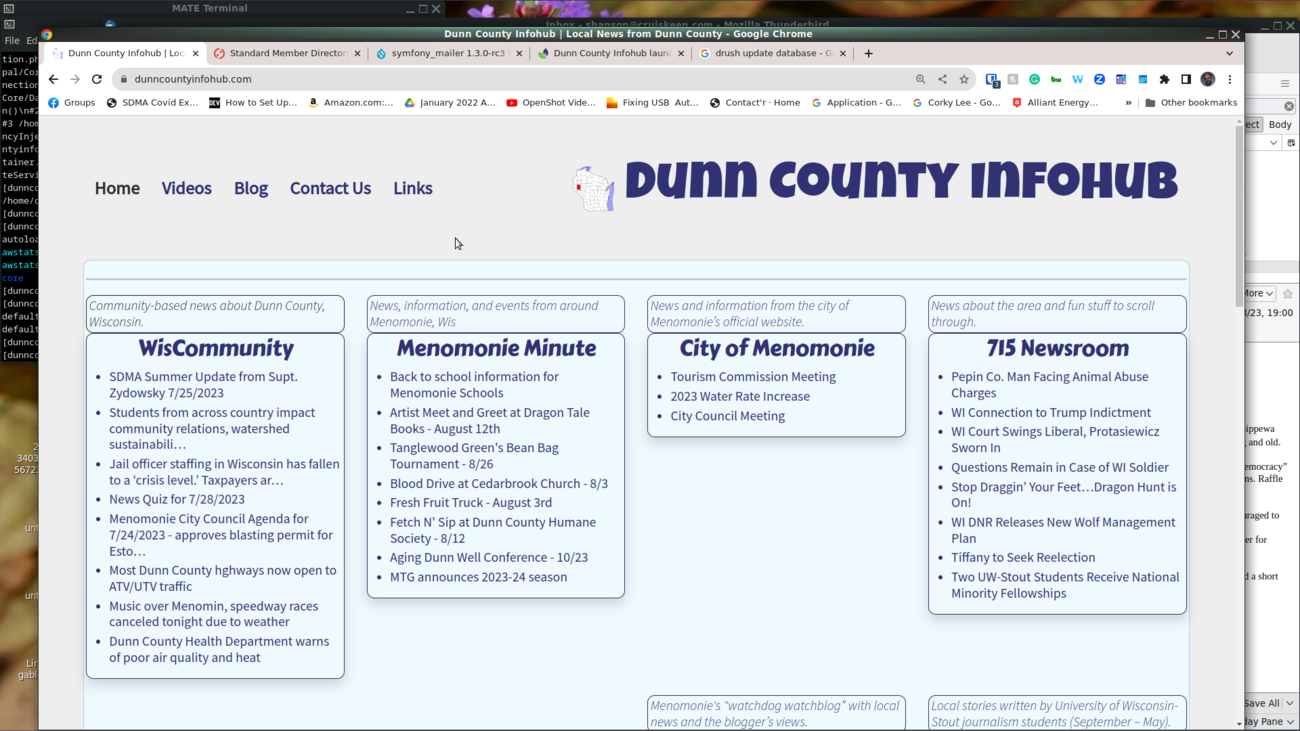Click the share icon in address bar
Screen dimensions: 1300x731
click(942, 79)
